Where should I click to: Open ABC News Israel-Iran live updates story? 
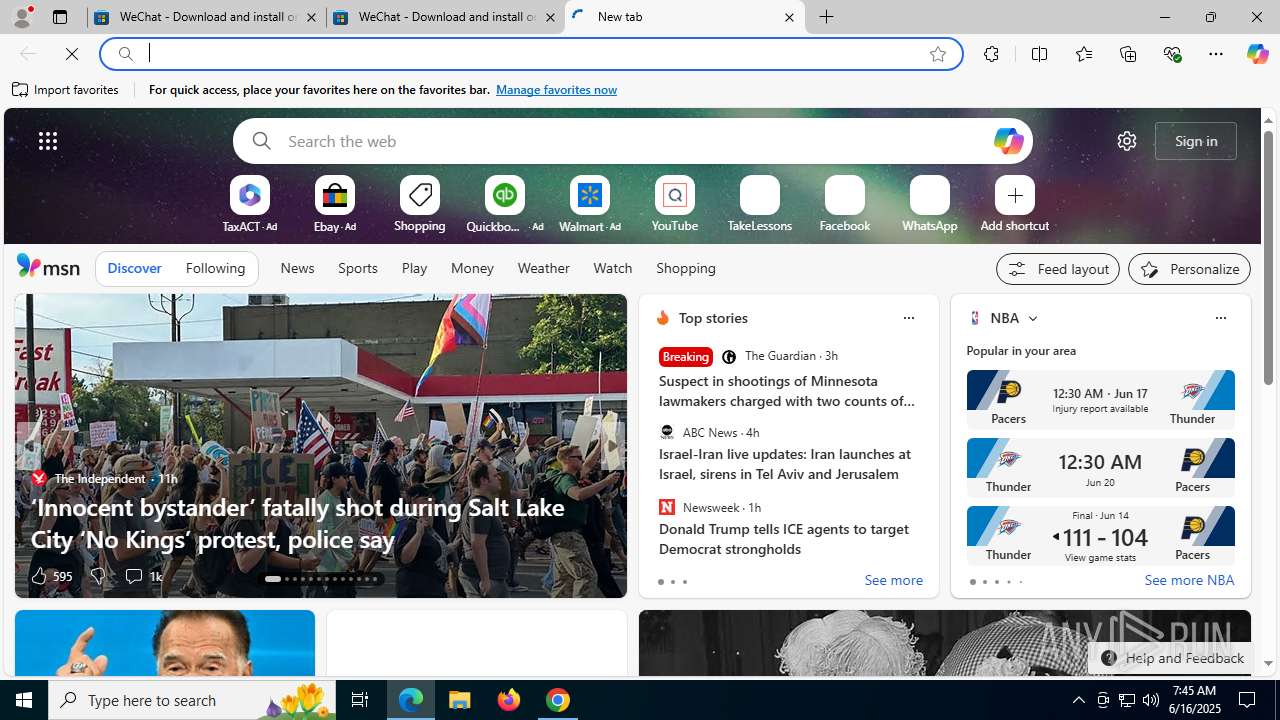[785, 464]
